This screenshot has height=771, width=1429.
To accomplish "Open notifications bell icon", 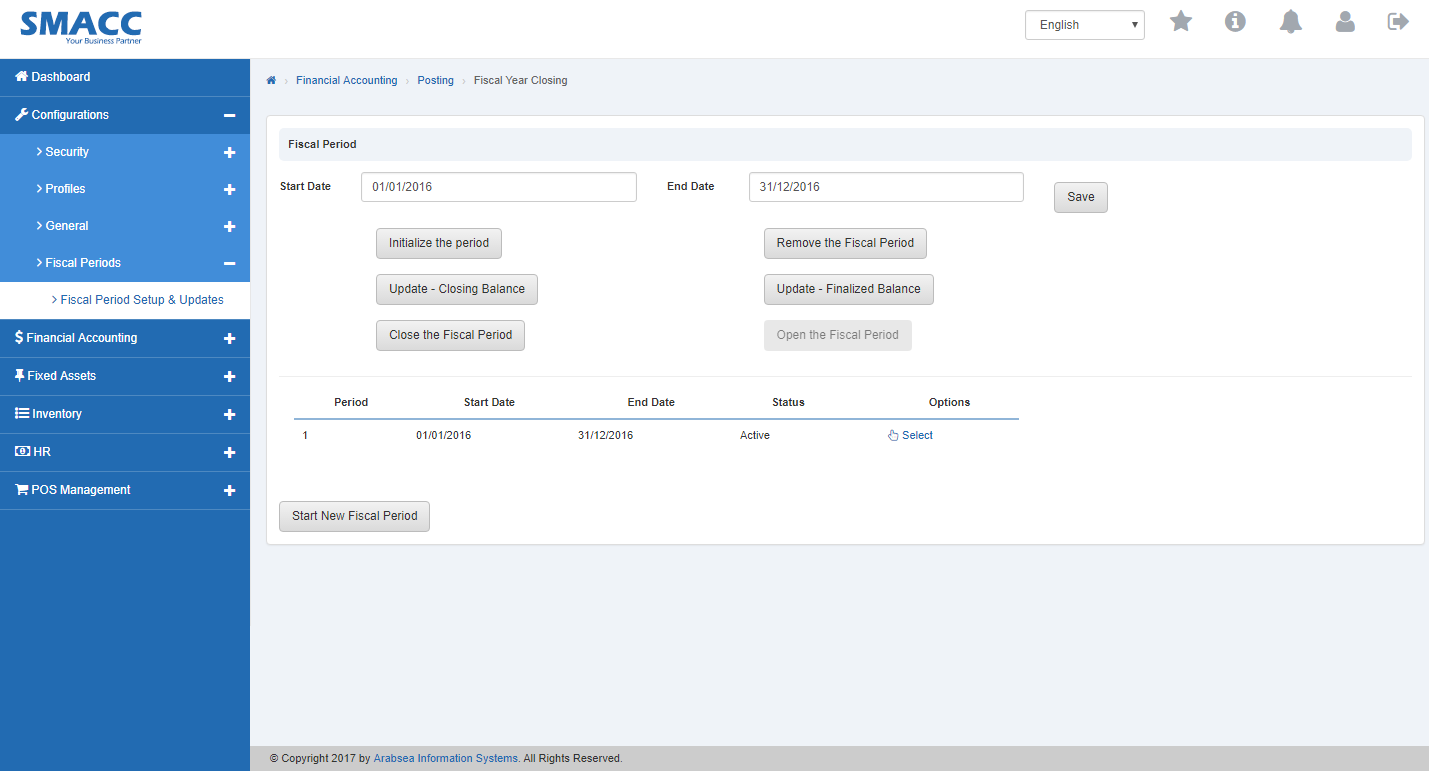I will click(x=1290, y=21).
